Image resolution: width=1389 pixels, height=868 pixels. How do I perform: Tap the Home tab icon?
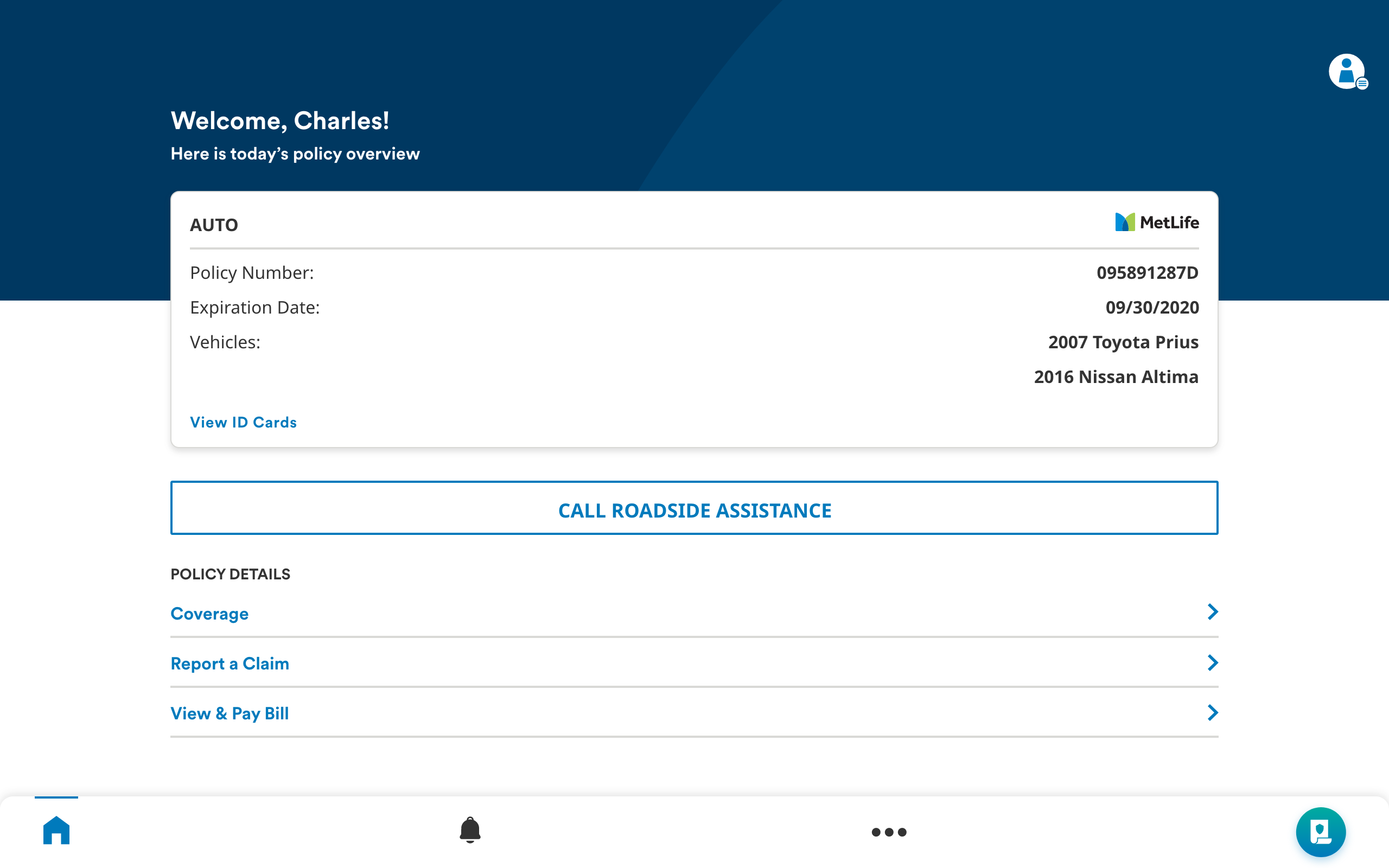coord(56,830)
